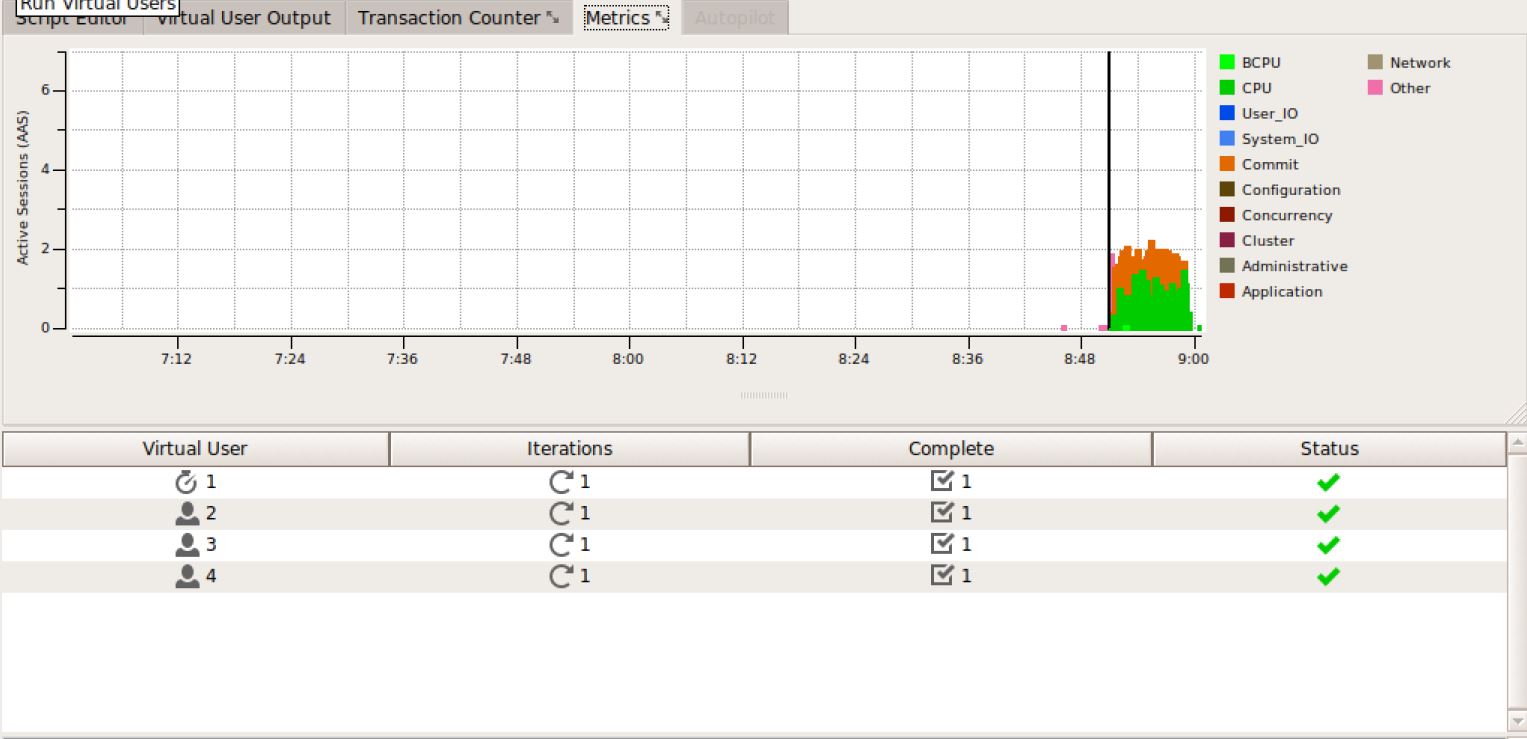Click the person icon for virtual user 2

click(x=186, y=514)
